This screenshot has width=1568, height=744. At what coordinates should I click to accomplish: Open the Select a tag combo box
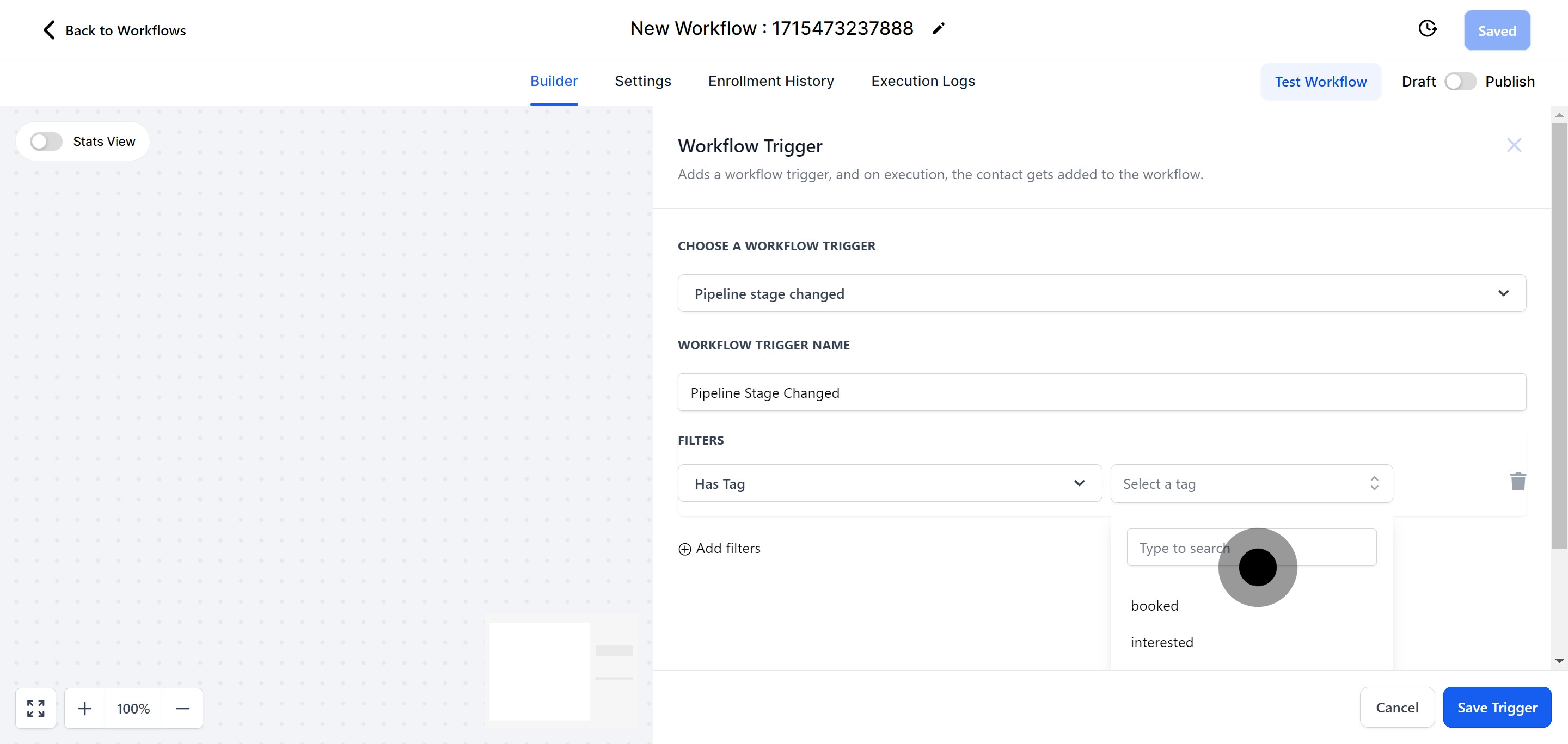pyautogui.click(x=1251, y=484)
